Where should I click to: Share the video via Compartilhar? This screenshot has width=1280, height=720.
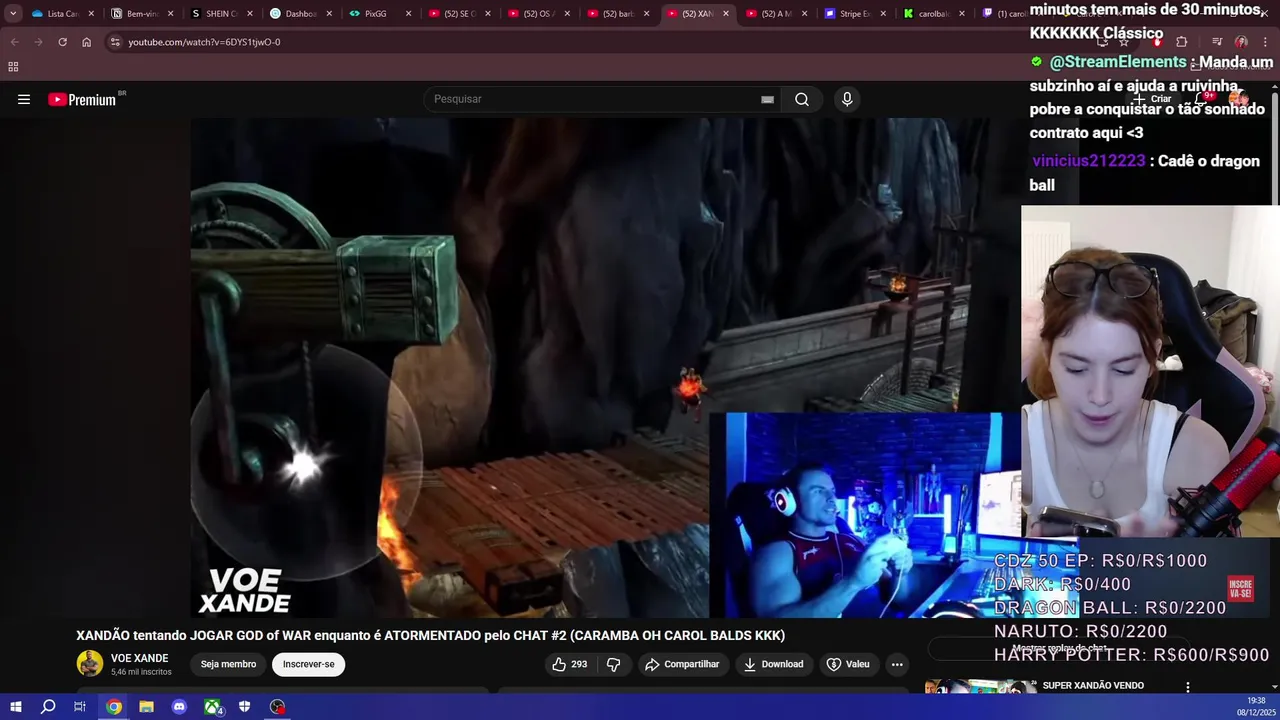[682, 664]
